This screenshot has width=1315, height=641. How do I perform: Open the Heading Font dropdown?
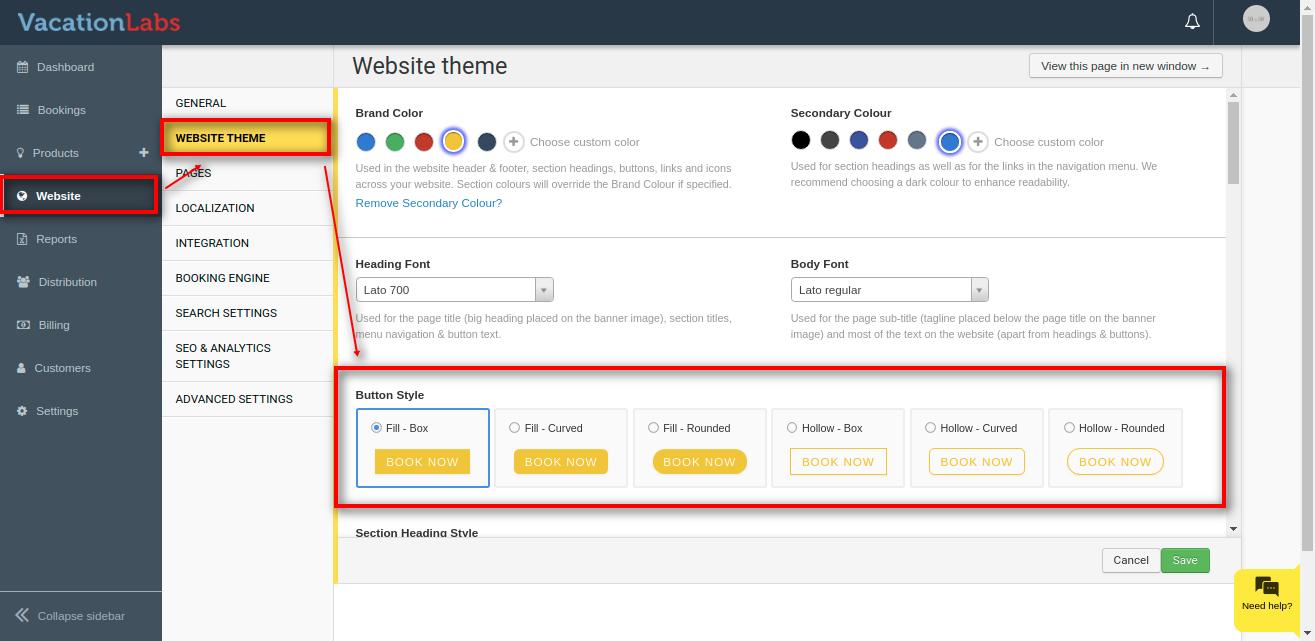(x=454, y=290)
